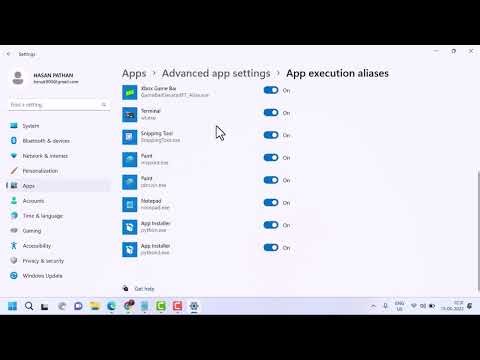Turn off the Xbox Game Bar alias toggle
Screen dimensions: 480x360
point(271,90)
